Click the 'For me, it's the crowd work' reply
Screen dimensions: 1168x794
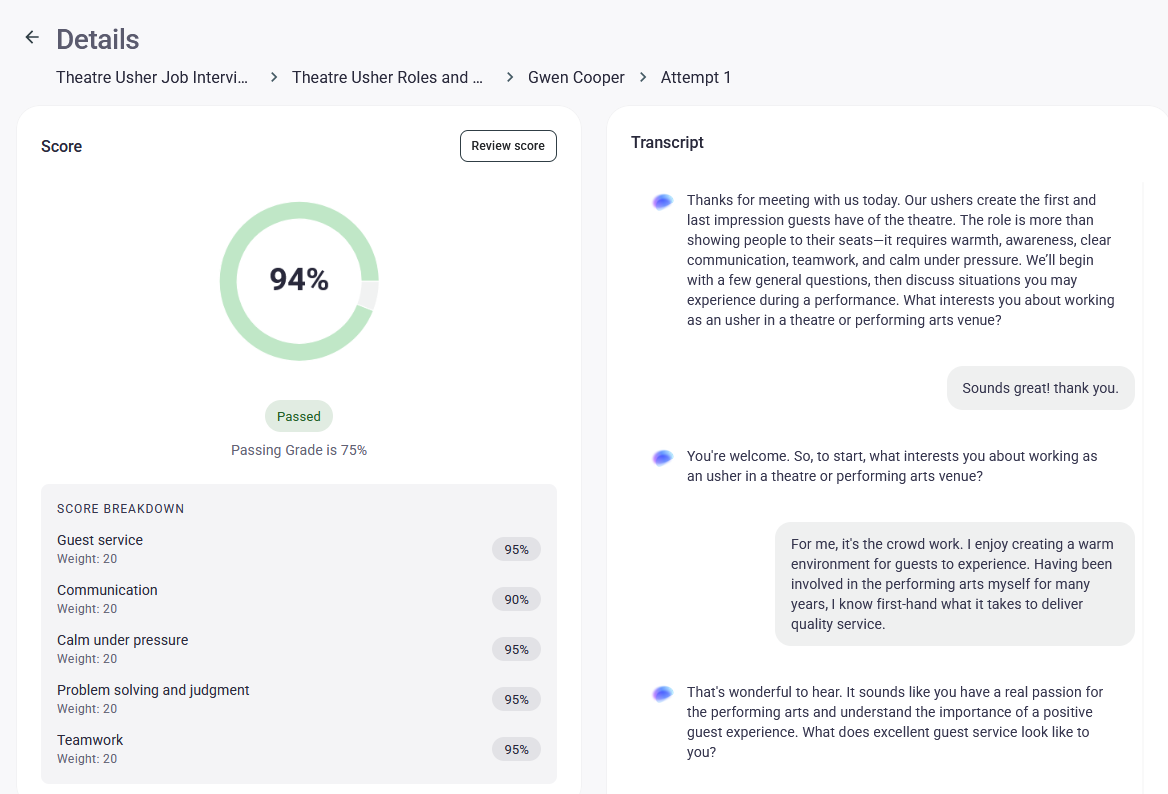(x=955, y=584)
